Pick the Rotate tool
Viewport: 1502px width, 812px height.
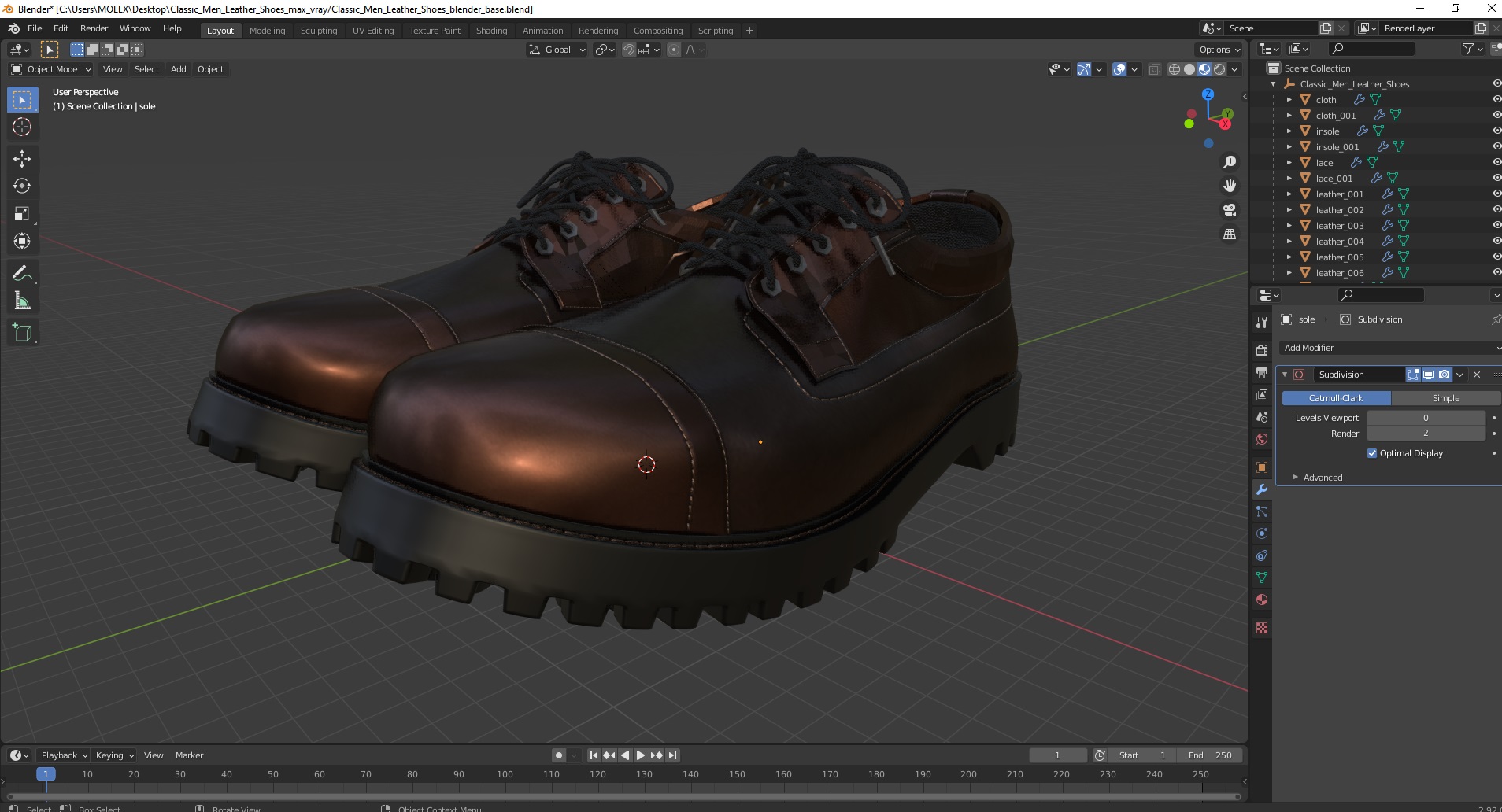[x=22, y=186]
